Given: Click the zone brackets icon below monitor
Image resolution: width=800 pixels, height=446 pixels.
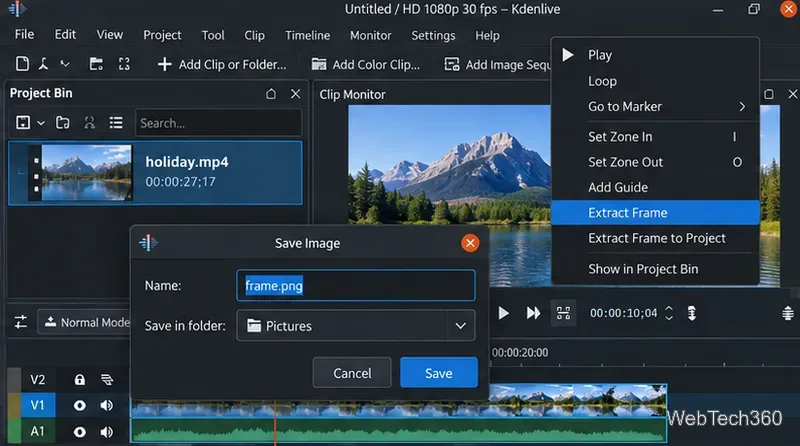Looking at the screenshot, I should (563, 313).
